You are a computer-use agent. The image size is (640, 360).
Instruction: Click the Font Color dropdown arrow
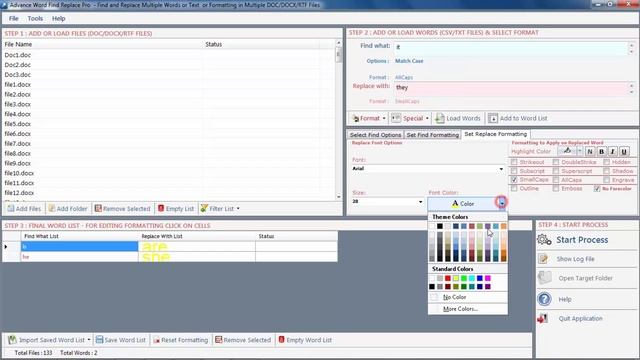tap(502, 202)
